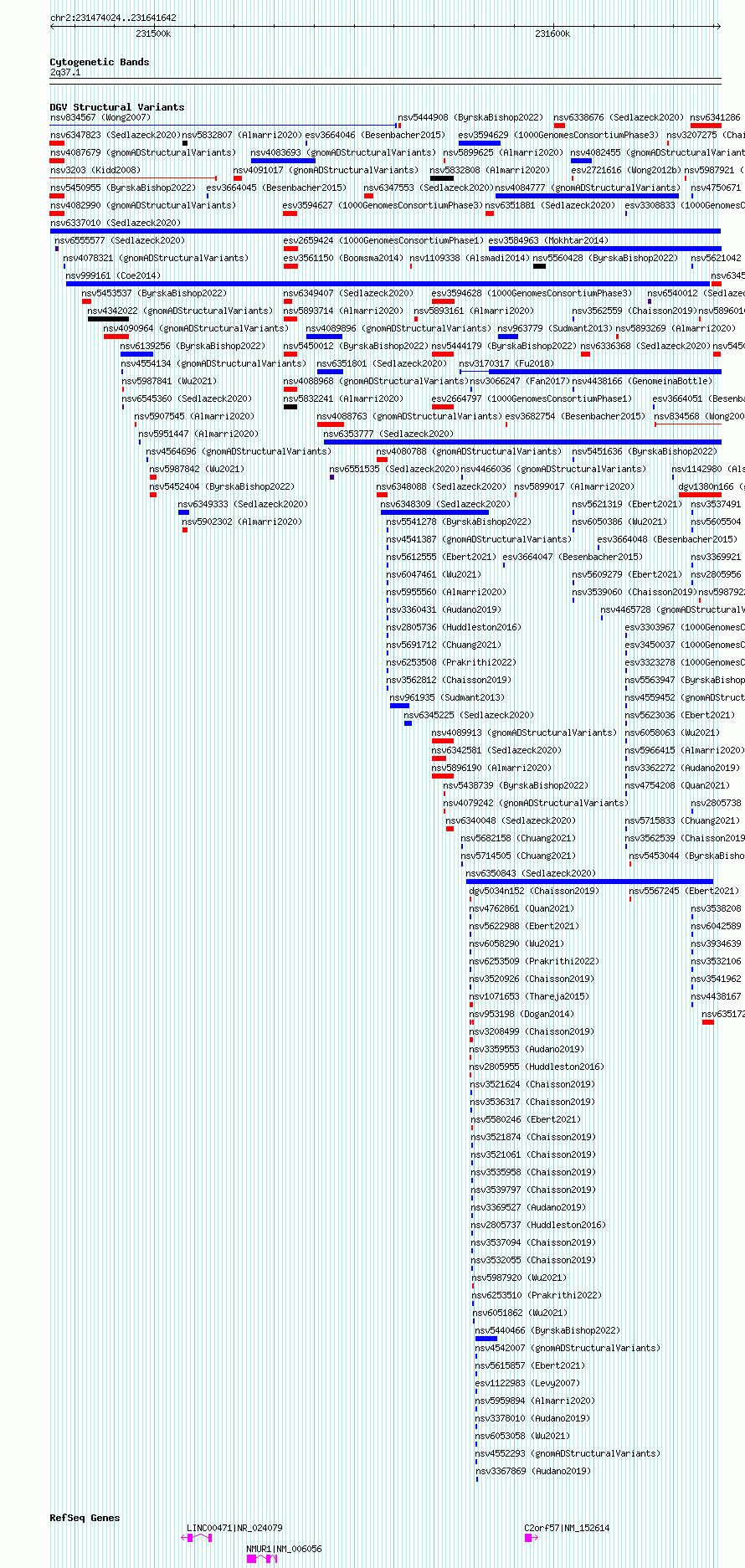The height and width of the screenshot is (1568, 745).
Task: Click the chr2:231474024..231641642 region label
Action: [x=113, y=18]
